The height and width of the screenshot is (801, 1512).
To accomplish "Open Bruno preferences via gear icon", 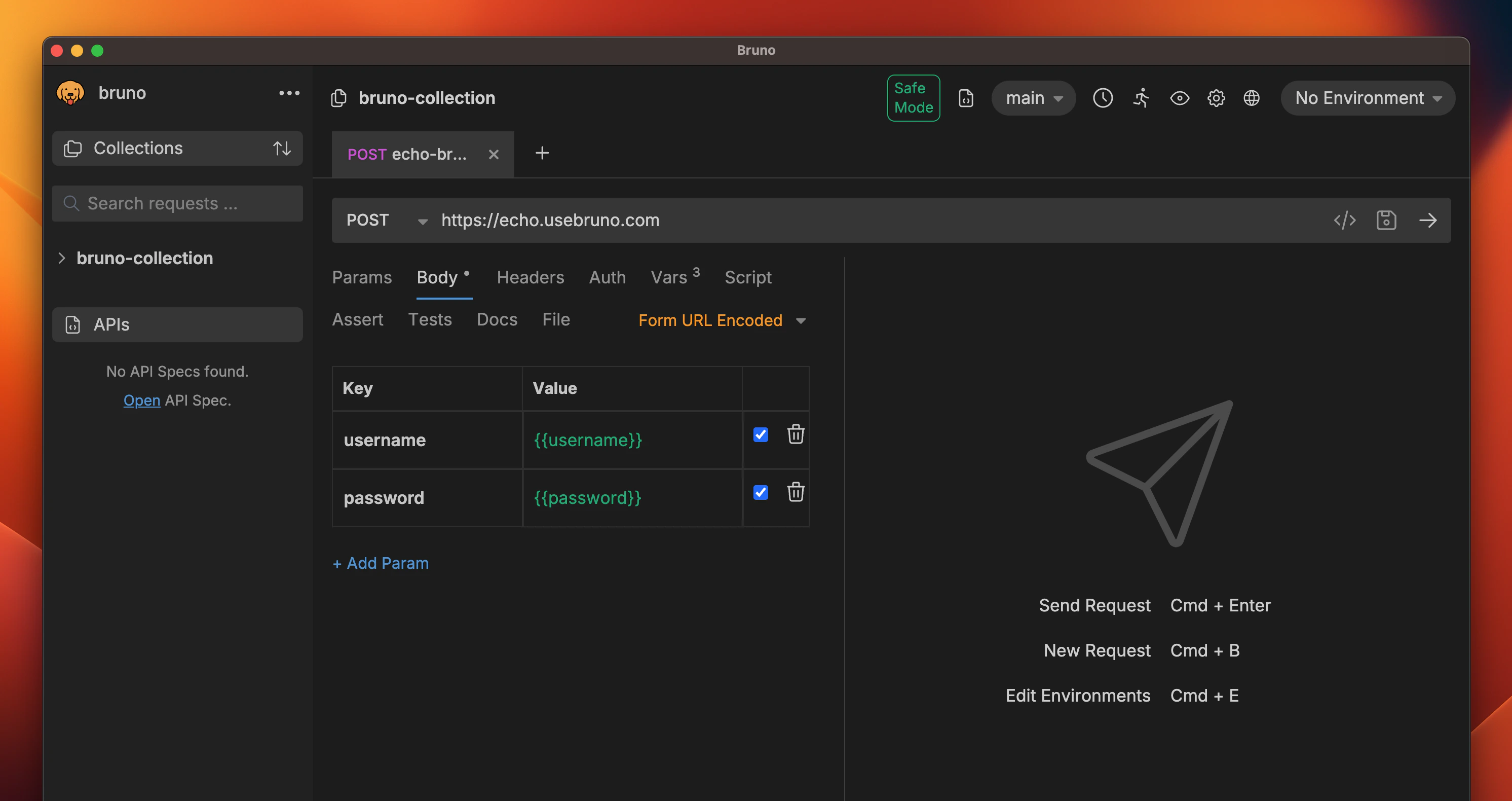I will [1216, 98].
